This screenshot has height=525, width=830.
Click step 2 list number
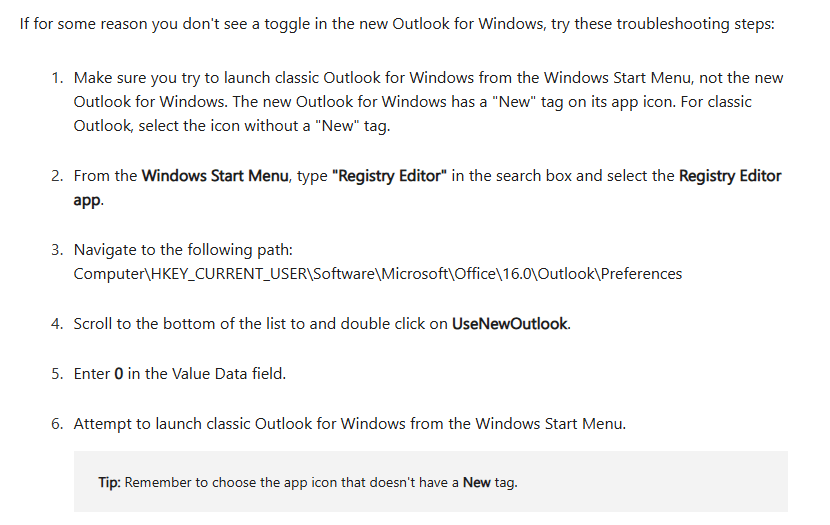[x=57, y=176]
